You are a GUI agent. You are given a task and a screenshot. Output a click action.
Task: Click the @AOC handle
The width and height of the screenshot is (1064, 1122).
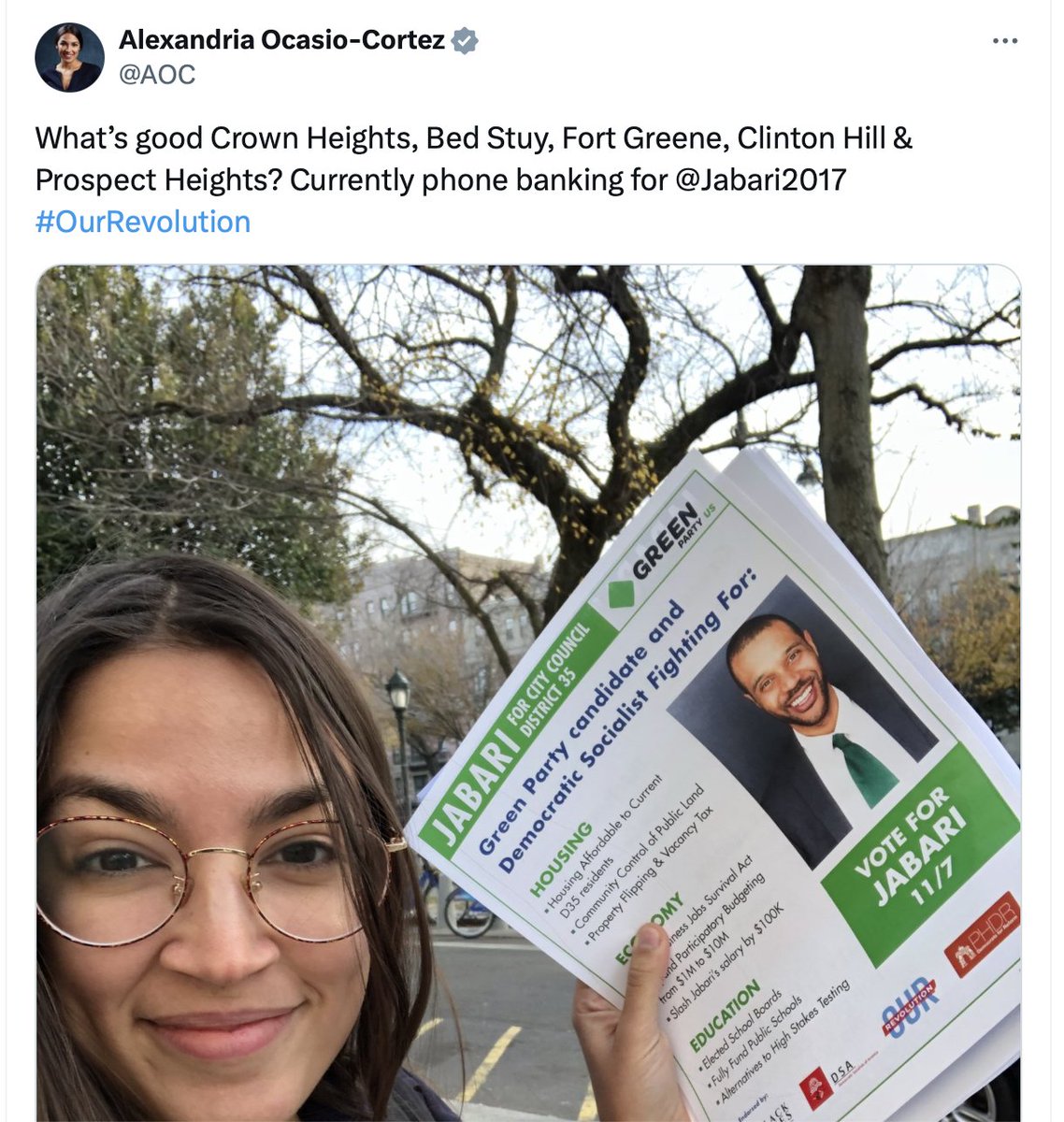157,75
